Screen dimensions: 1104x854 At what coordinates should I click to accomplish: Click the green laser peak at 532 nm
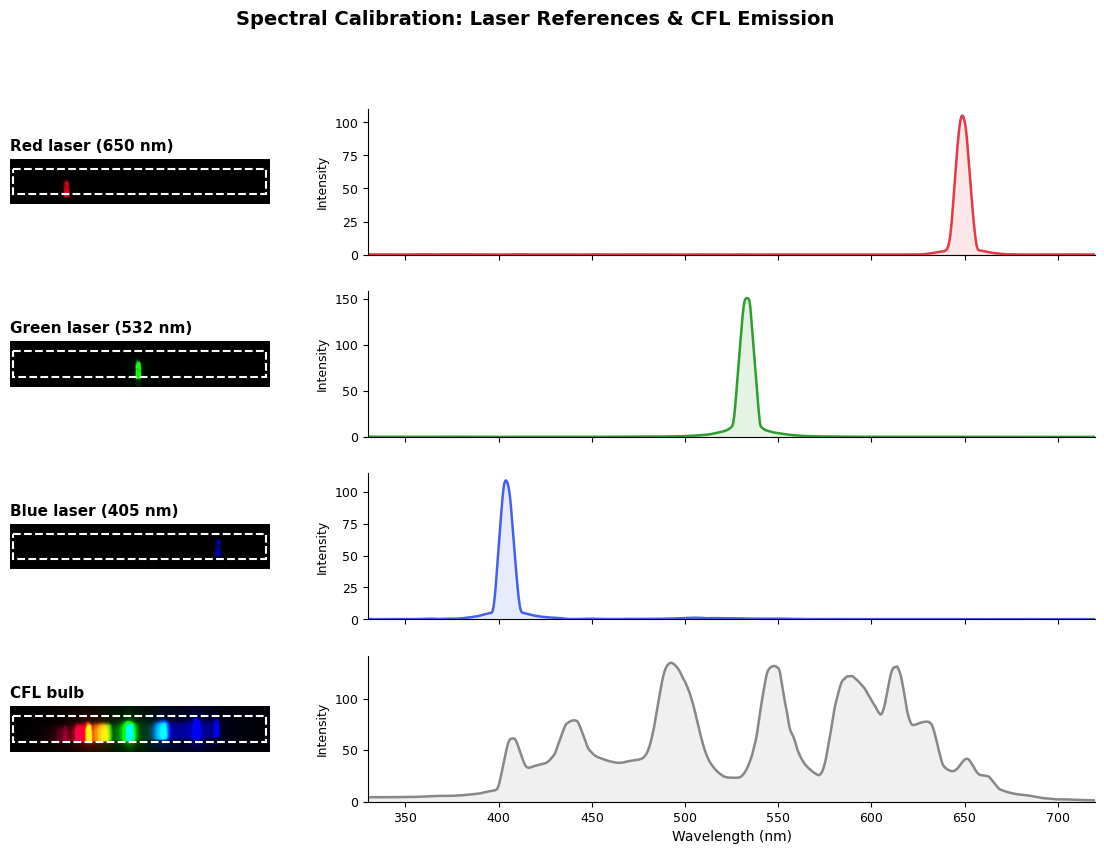pyautogui.click(x=746, y=299)
